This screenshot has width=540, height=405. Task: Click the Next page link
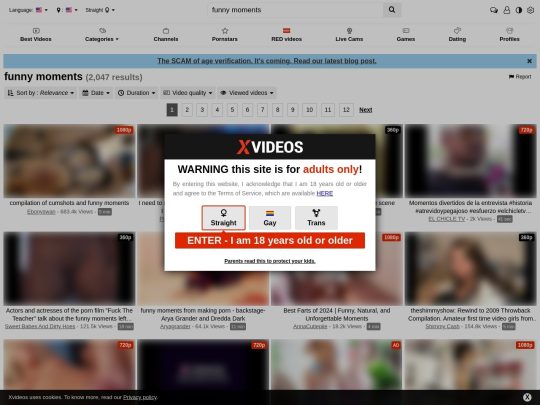click(365, 110)
